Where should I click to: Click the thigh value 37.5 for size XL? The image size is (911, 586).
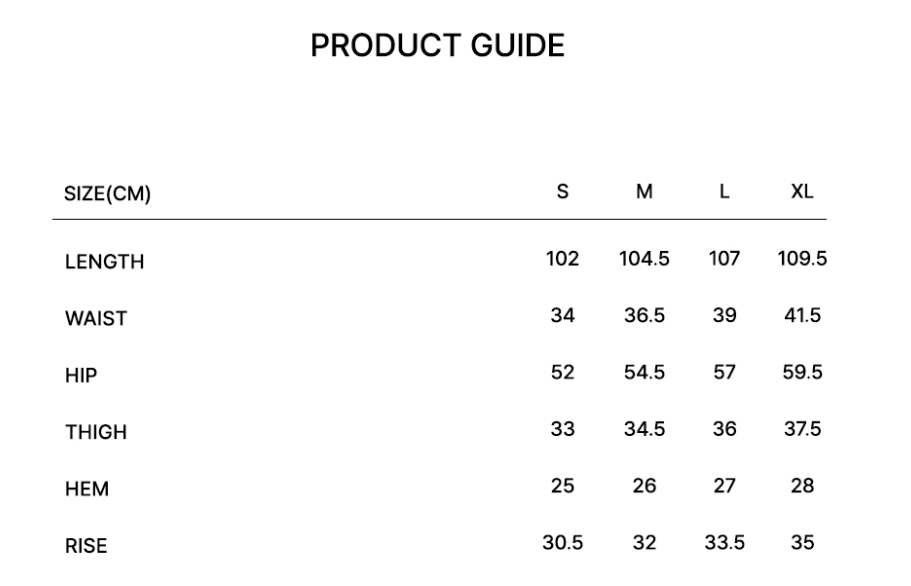(x=802, y=429)
